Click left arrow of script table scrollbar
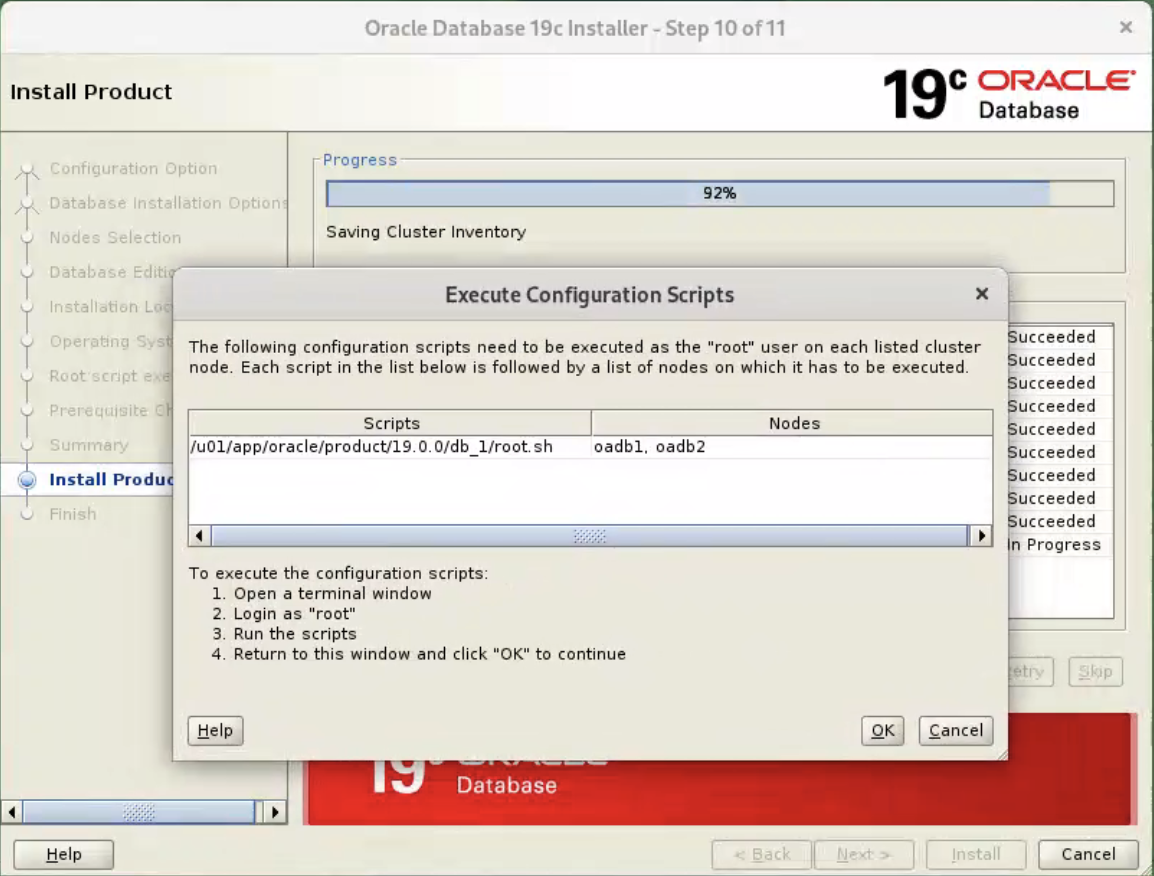Viewport: 1154px width, 876px height. [x=199, y=536]
